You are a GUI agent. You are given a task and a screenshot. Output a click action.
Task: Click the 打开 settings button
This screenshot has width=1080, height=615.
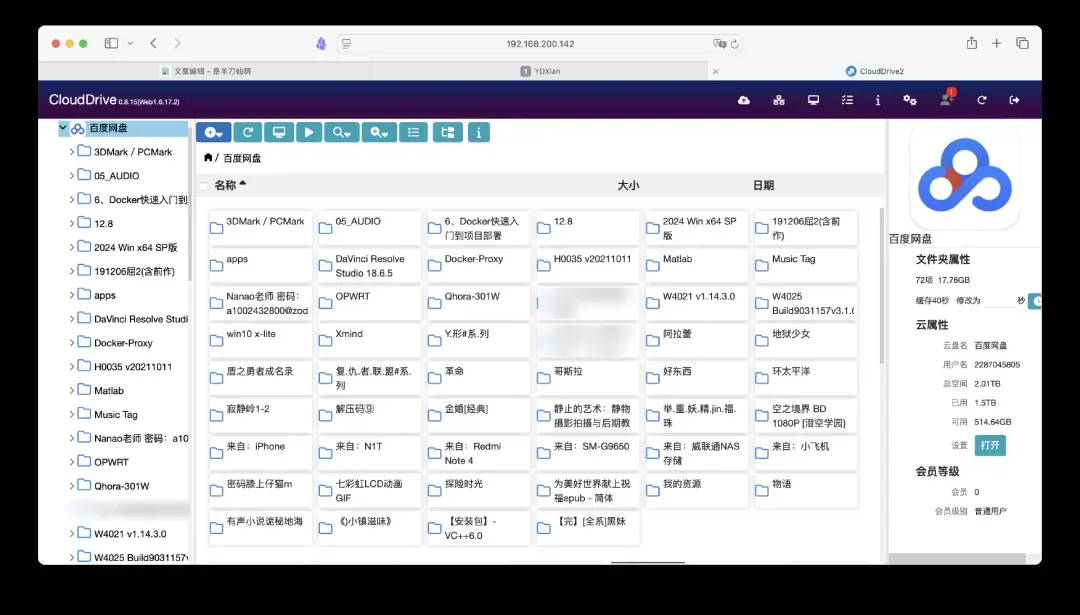(990, 445)
